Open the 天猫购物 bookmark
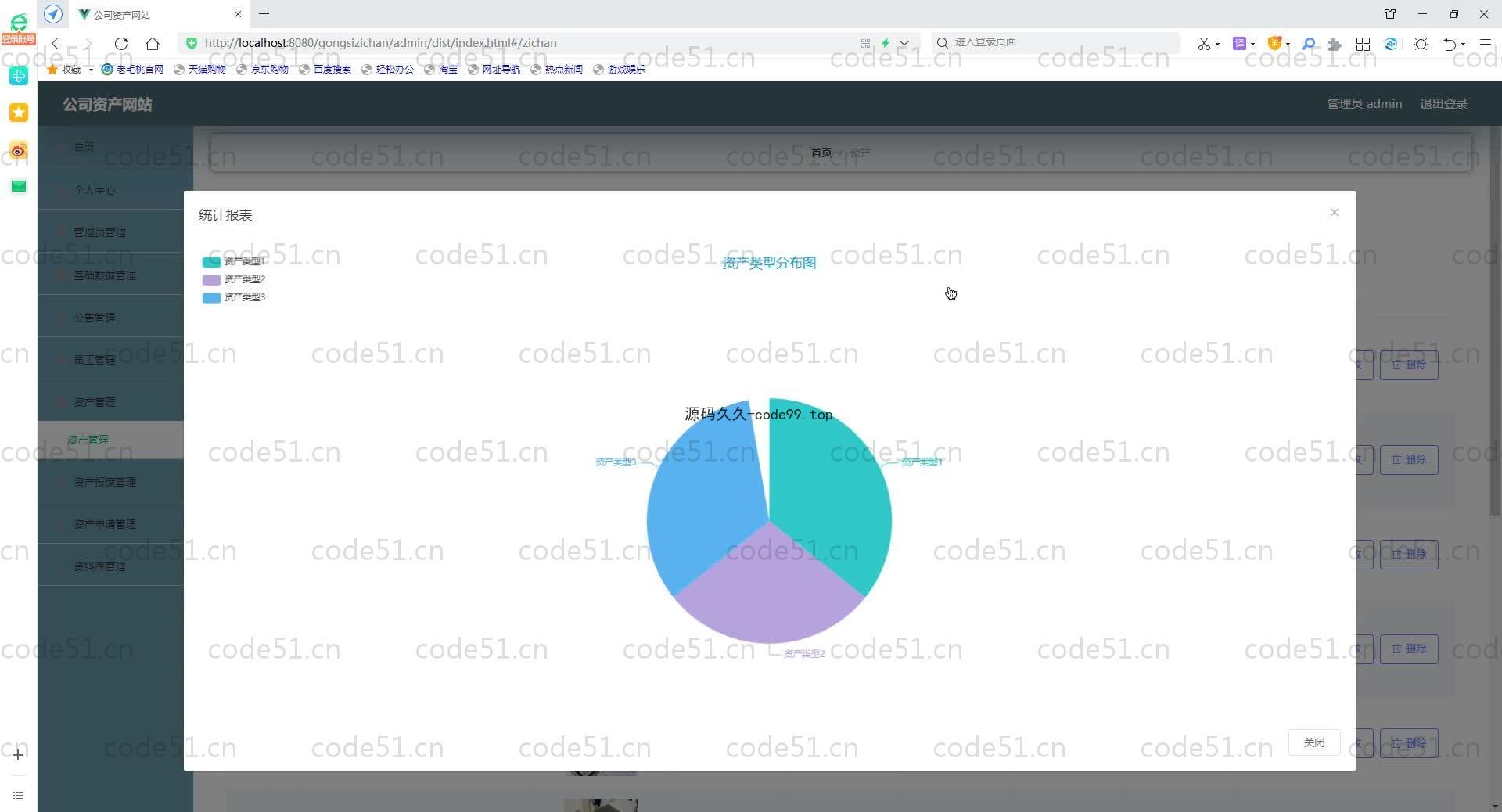 pyautogui.click(x=199, y=69)
